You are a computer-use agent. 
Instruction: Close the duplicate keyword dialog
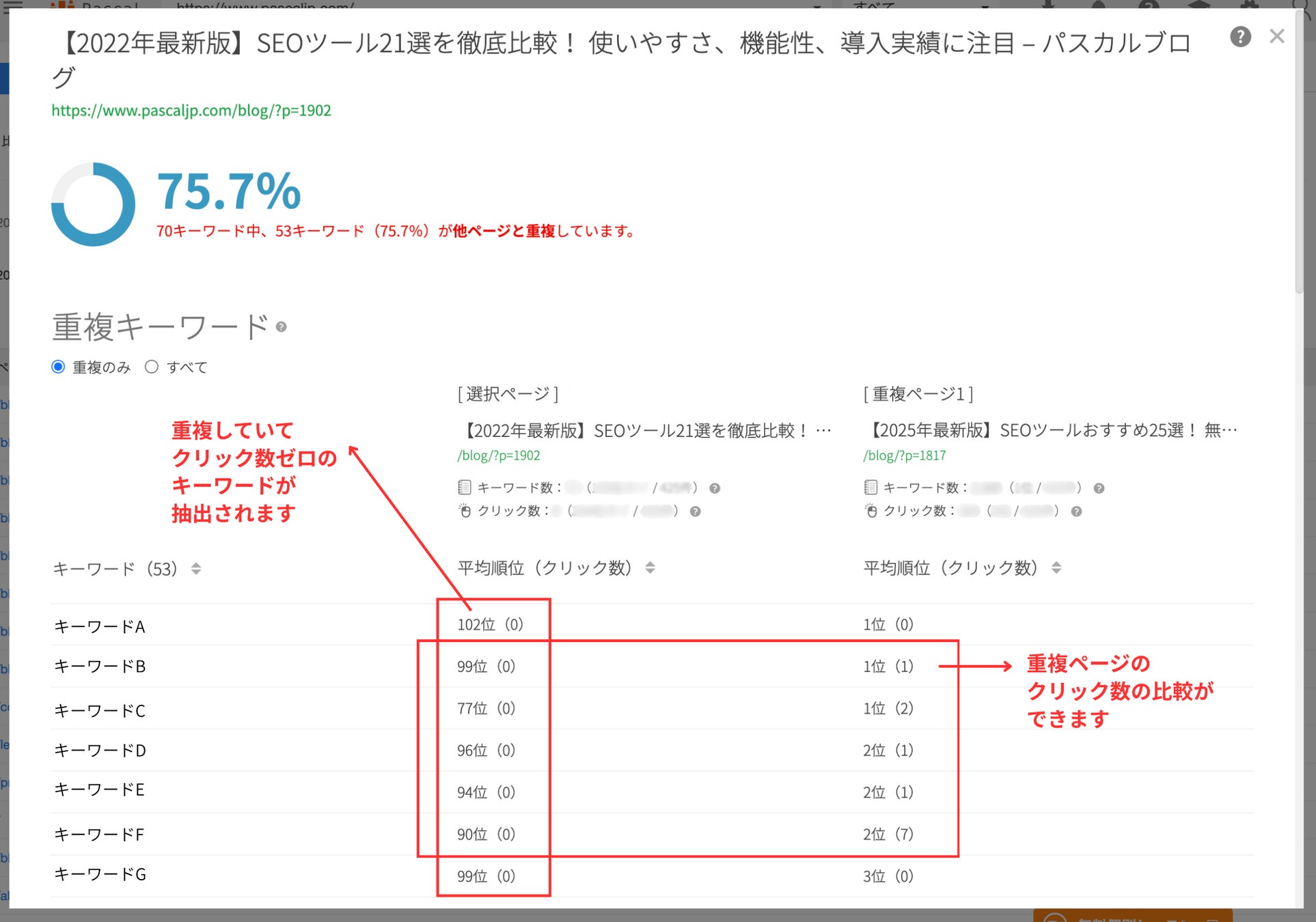(1276, 36)
